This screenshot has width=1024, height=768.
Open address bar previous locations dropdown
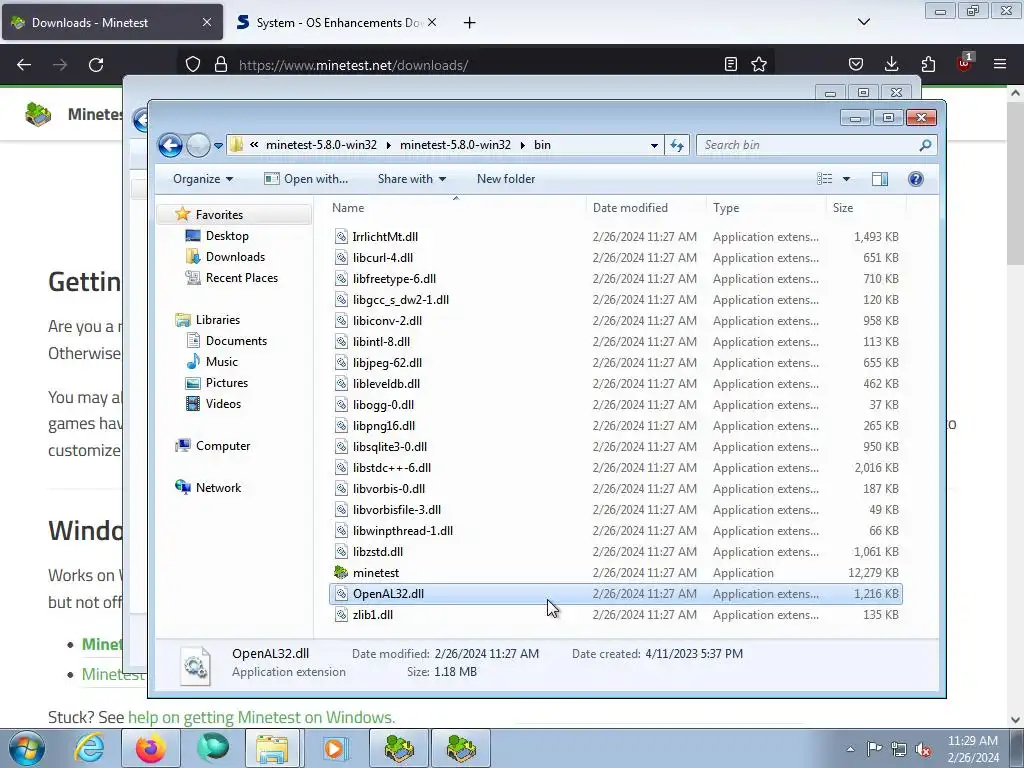[654, 146]
